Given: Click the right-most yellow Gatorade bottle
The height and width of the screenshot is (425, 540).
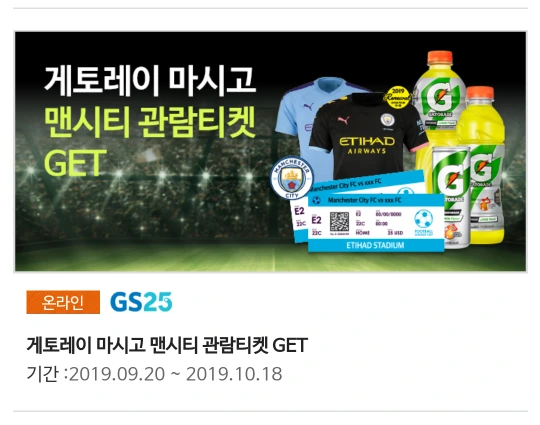Looking at the screenshot, I should click(x=482, y=165).
